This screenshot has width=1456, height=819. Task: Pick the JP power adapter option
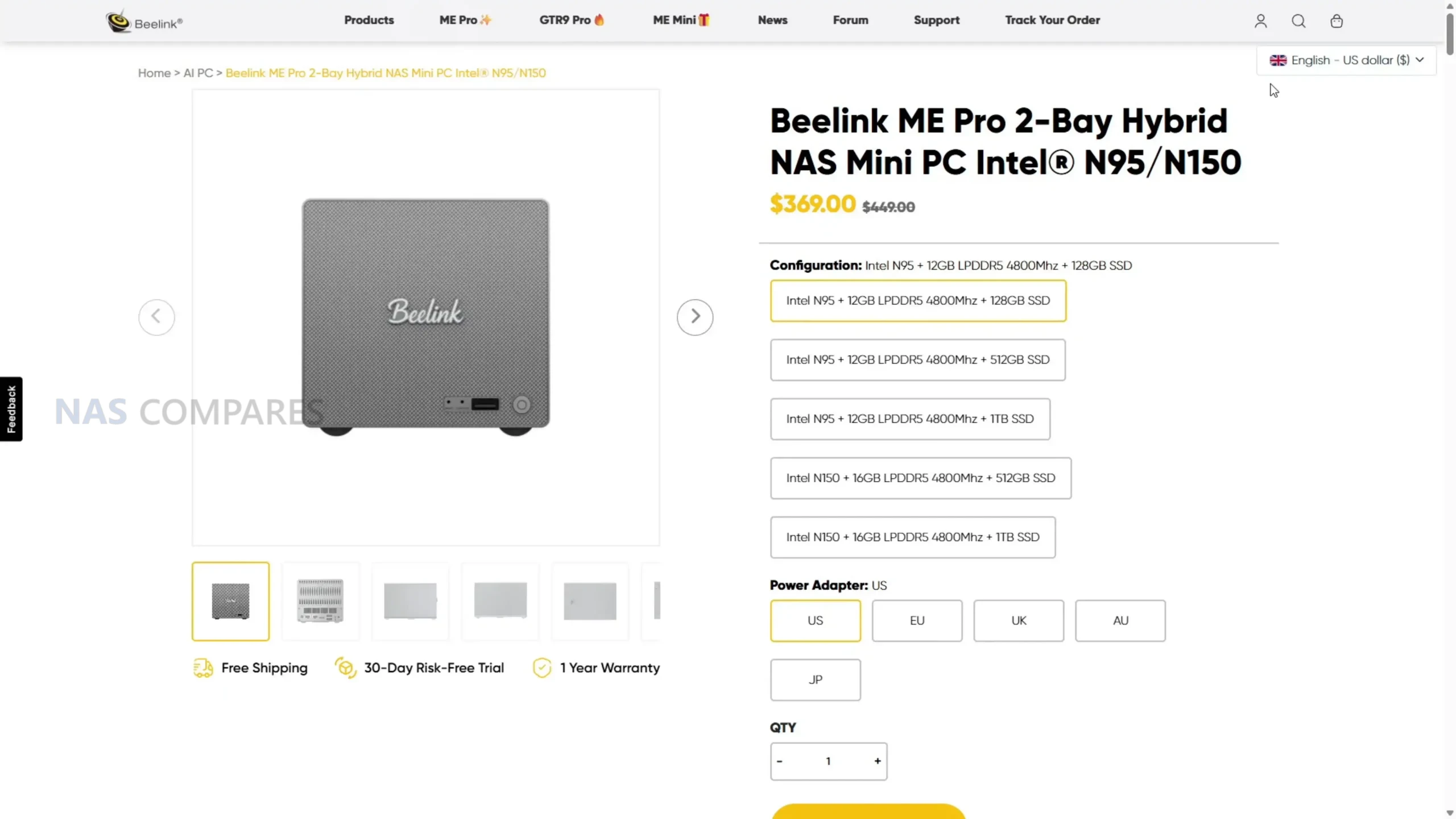click(x=815, y=680)
